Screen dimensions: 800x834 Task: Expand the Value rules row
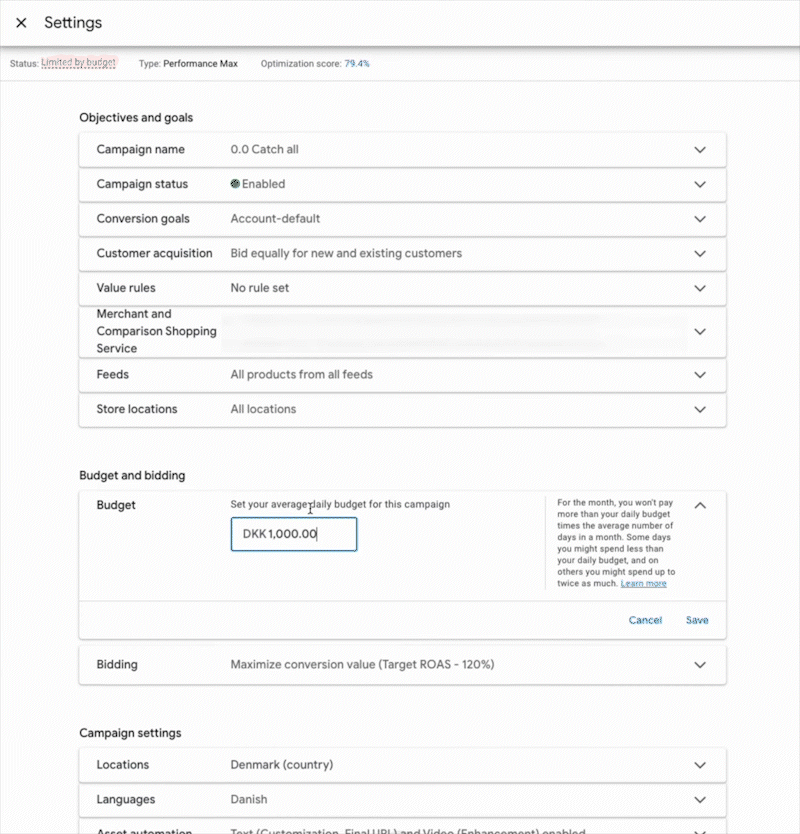click(699, 288)
